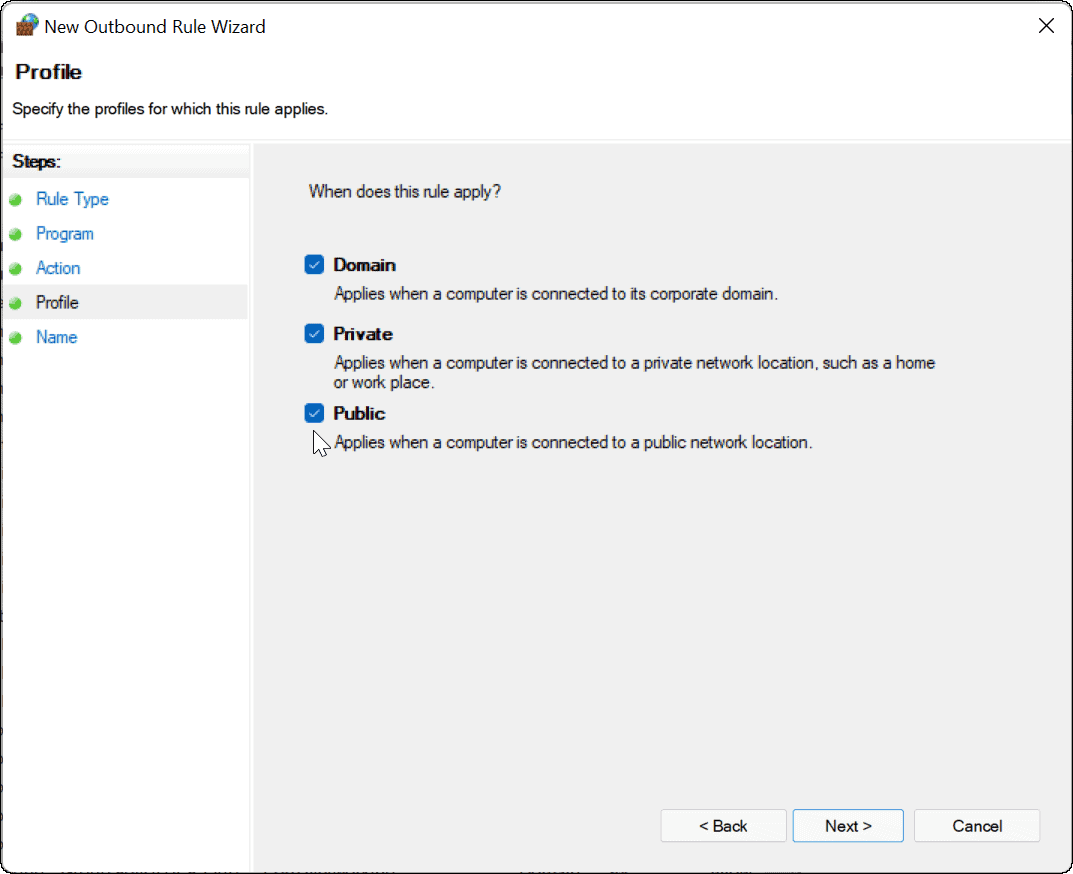Click the Back button
Image resolution: width=1073 pixels, height=874 pixels.
click(723, 826)
